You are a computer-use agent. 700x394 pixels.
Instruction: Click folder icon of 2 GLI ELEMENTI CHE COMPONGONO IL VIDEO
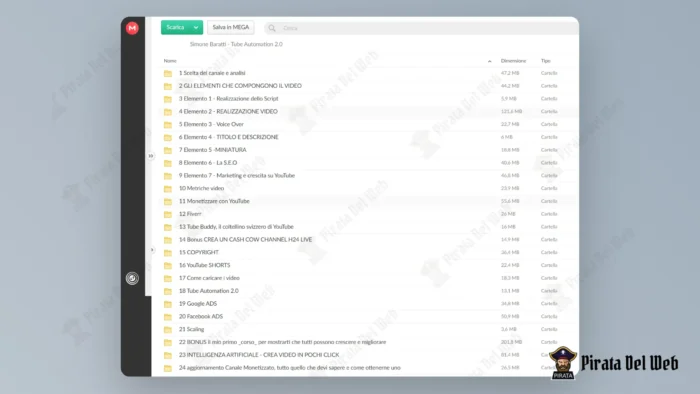168,86
